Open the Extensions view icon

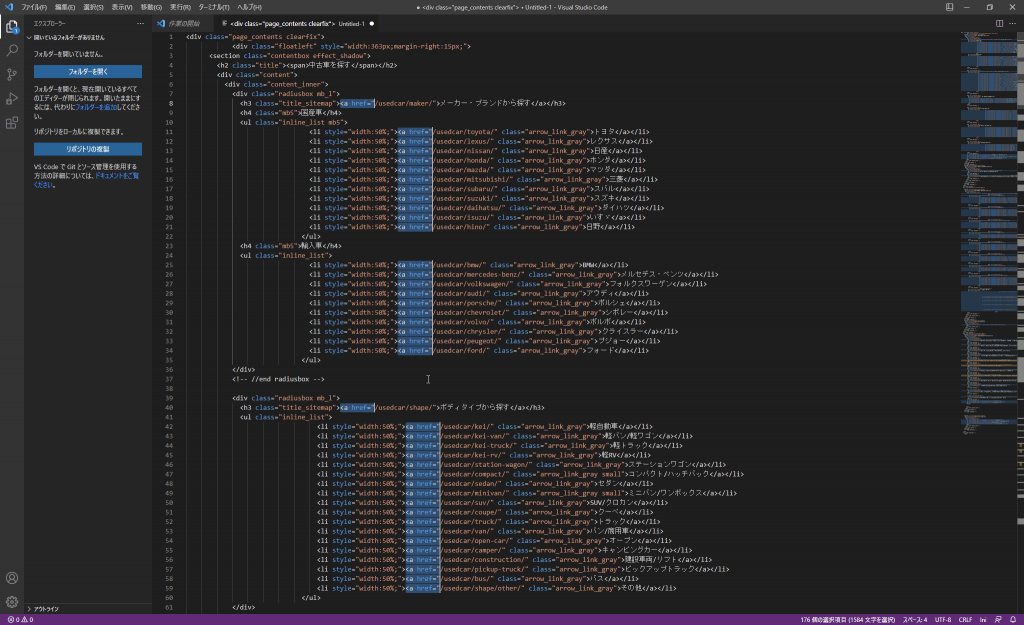12,123
